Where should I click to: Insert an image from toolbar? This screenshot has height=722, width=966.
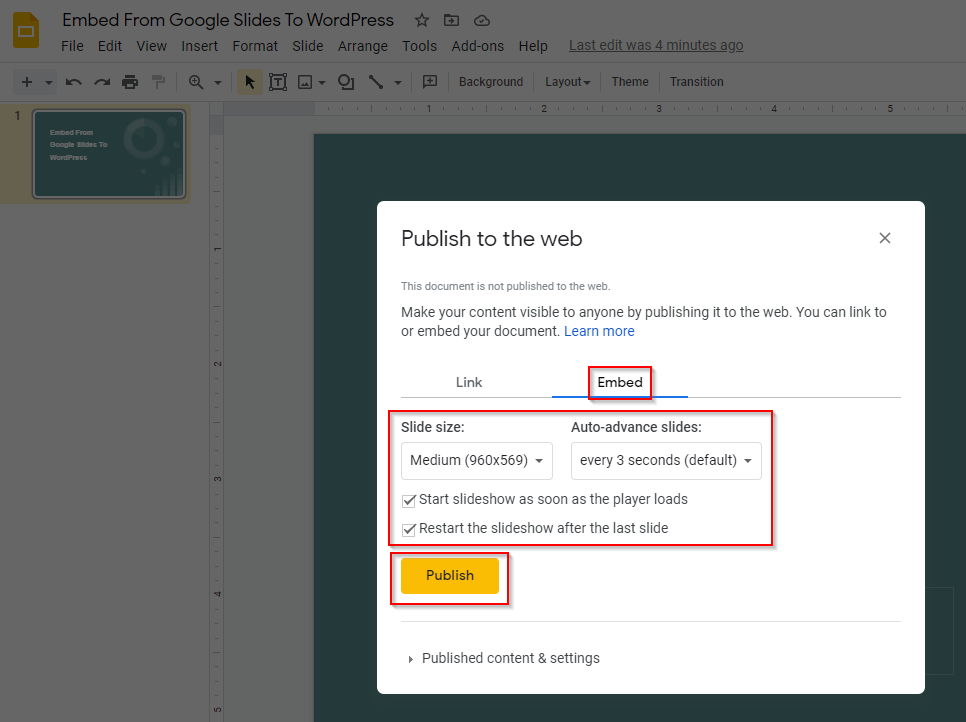(305, 82)
